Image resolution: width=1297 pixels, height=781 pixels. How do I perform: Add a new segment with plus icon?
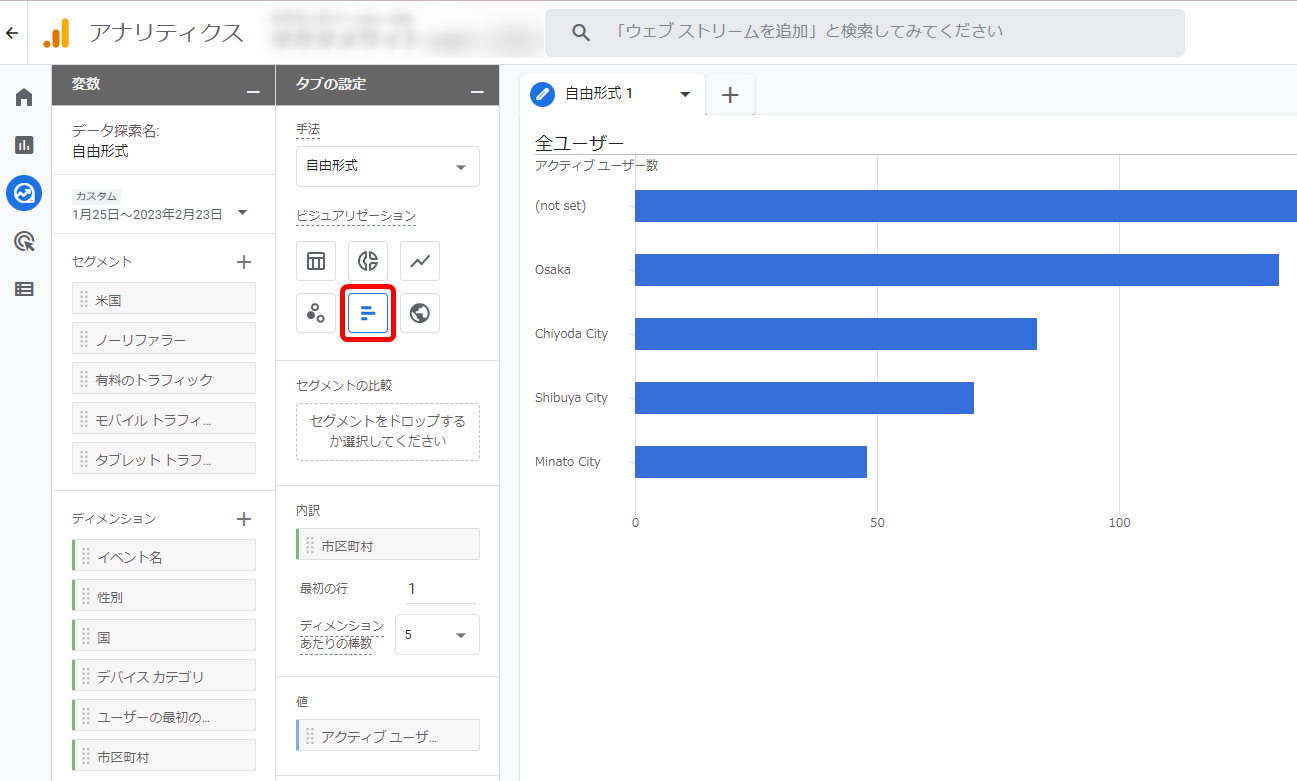click(243, 262)
